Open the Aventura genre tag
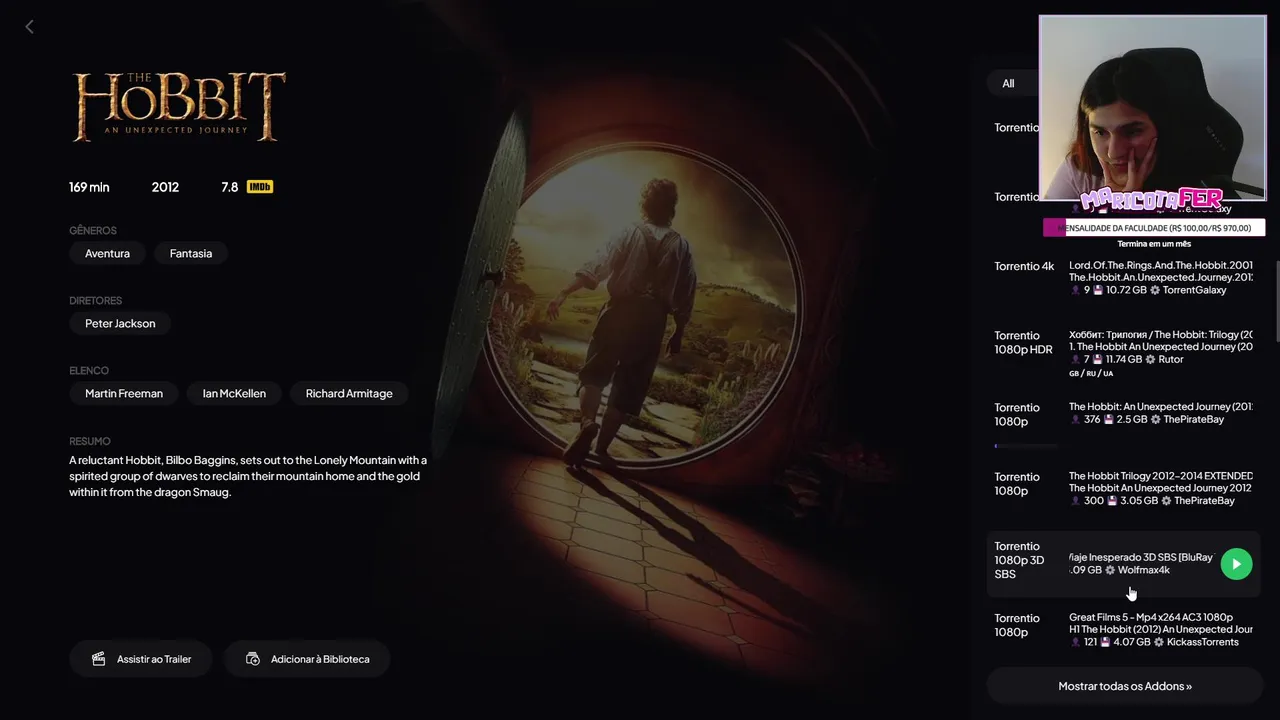The width and height of the screenshot is (1280, 720). tap(107, 254)
